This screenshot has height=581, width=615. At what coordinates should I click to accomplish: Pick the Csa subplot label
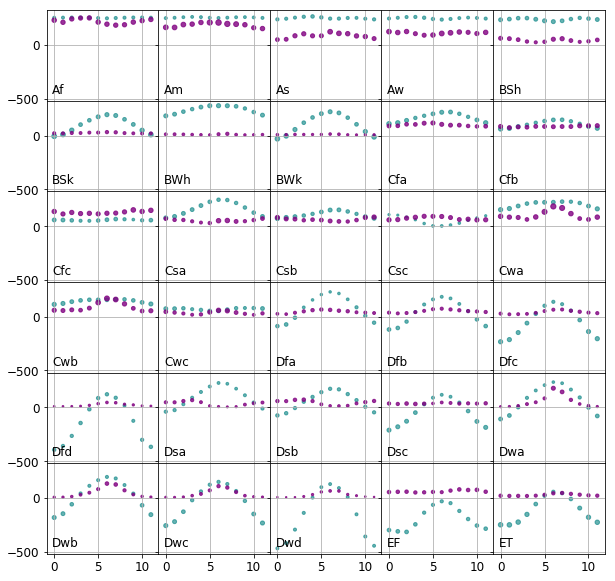pyautogui.click(x=175, y=271)
